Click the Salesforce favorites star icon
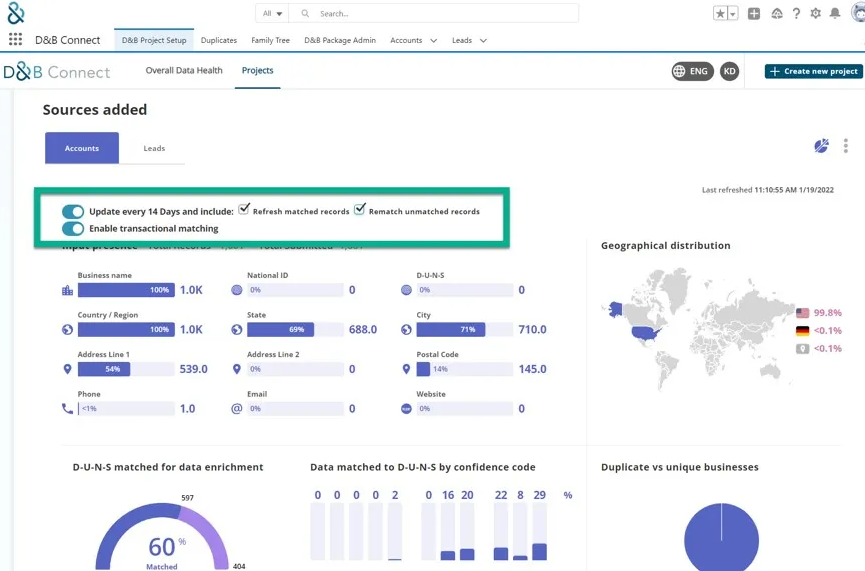 click(x=720, y=13)
